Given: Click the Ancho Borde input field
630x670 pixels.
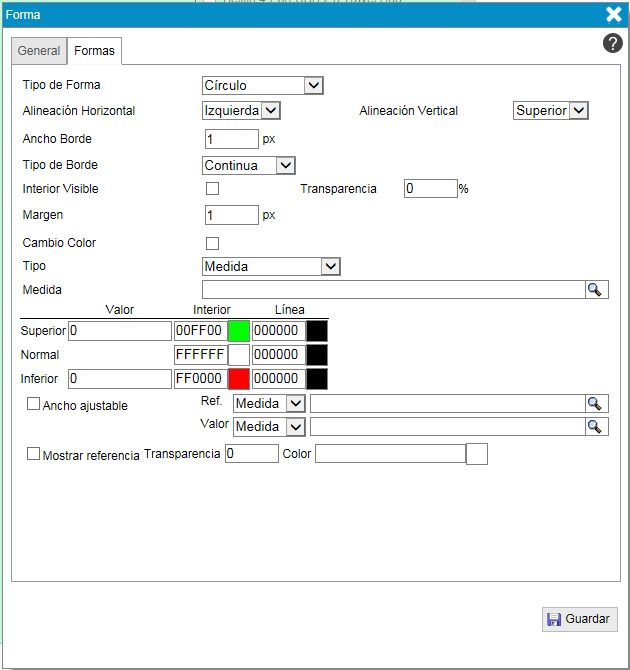Looking at the screenshot, I should [231, 139].
